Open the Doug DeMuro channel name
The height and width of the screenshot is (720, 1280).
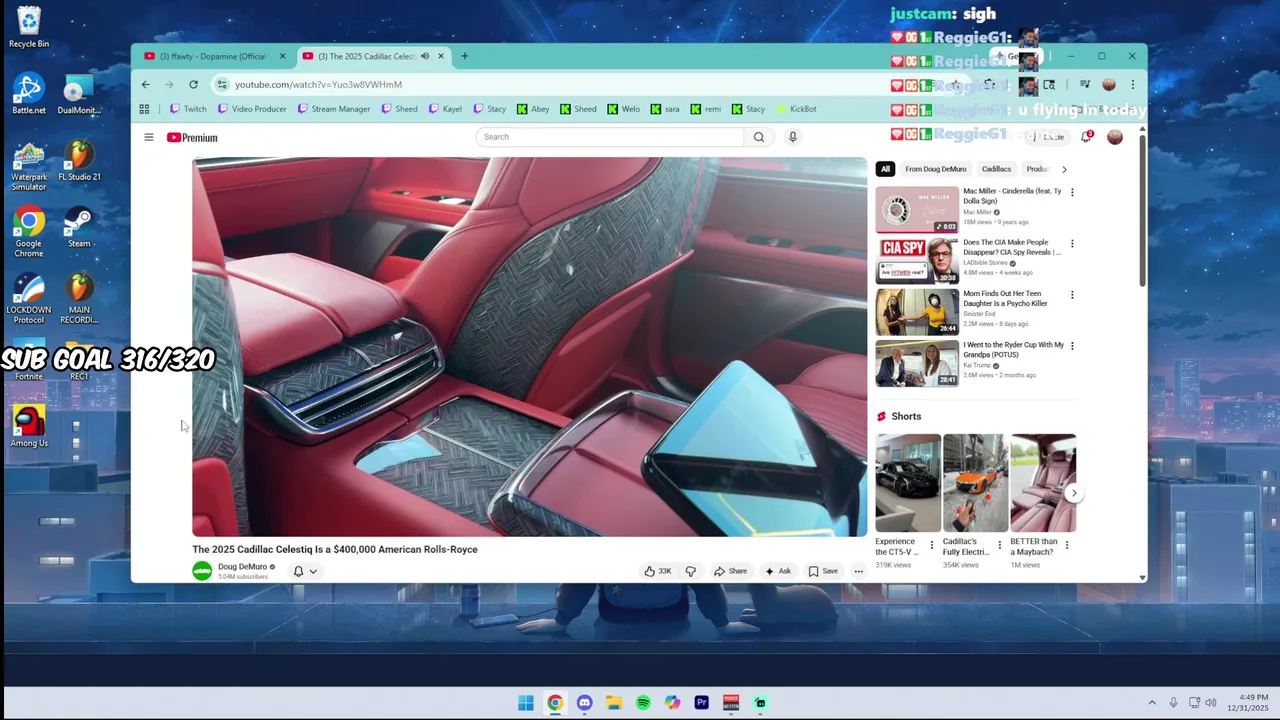[x=242, y=567]
